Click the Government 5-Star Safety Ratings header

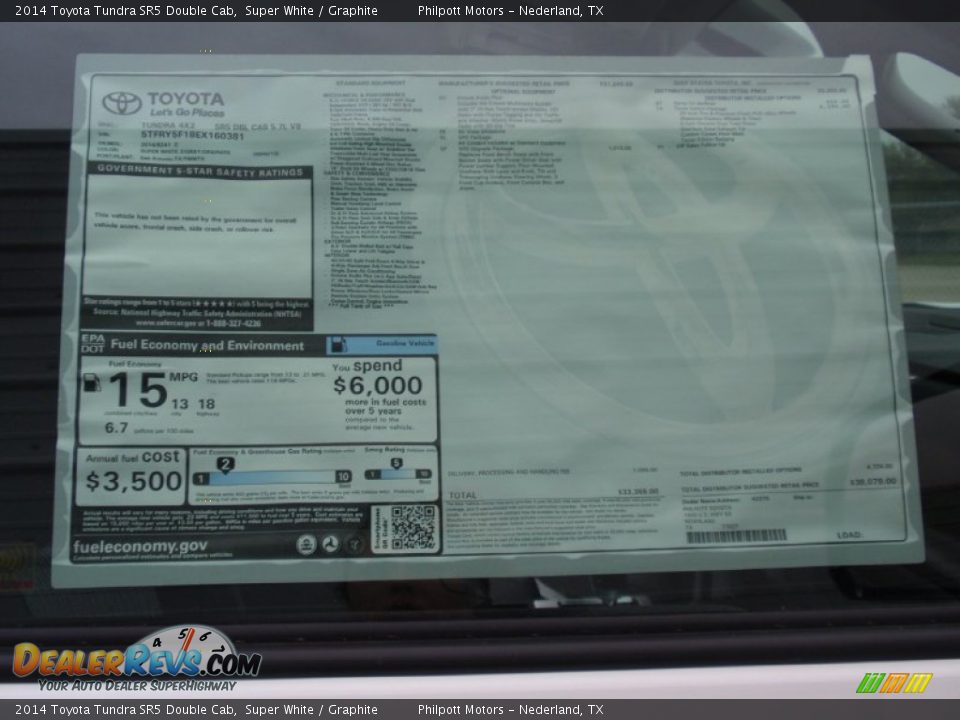pos(196,171)
